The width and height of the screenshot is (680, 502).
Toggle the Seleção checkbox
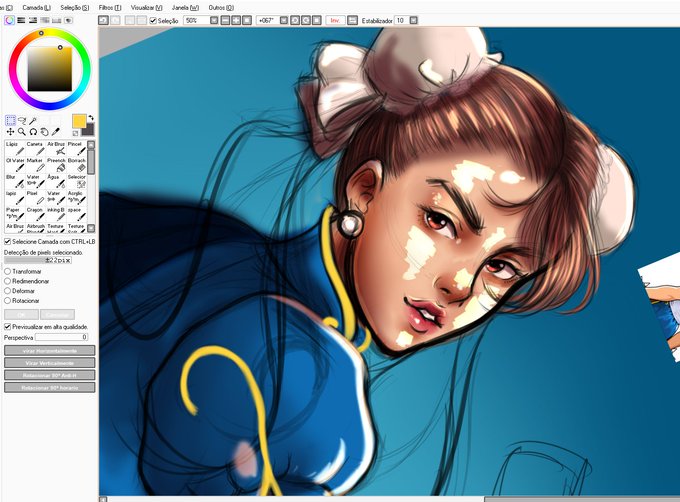pyautogui.click(x=153, y=20)
